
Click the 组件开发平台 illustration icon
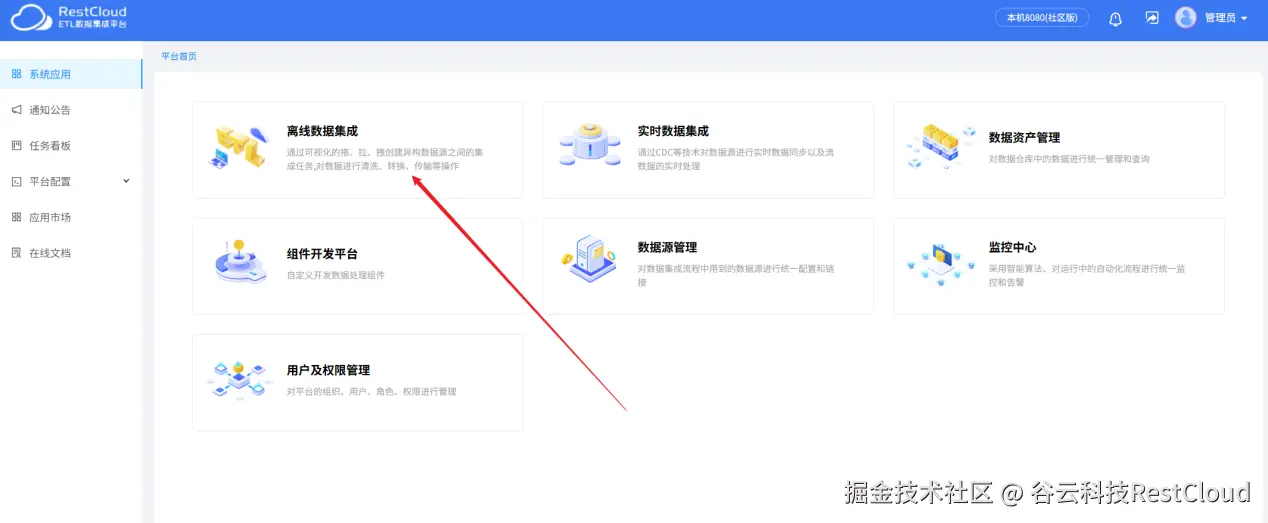point(240,262)
